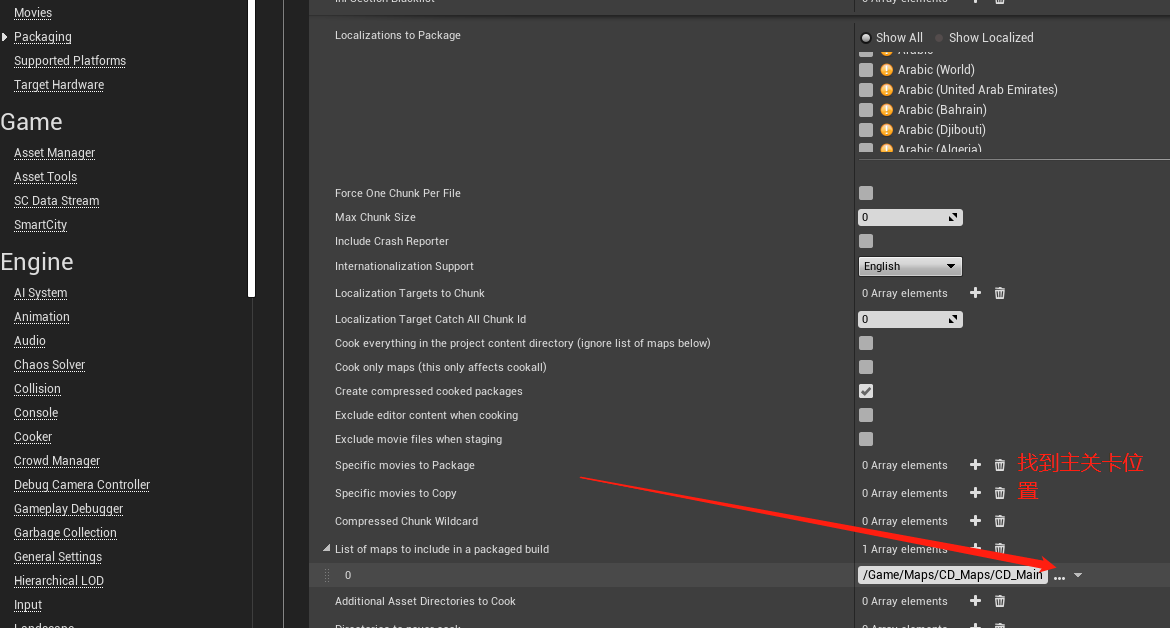Delete all Specific movies to Copy elements

click(x=1000, y=493)
